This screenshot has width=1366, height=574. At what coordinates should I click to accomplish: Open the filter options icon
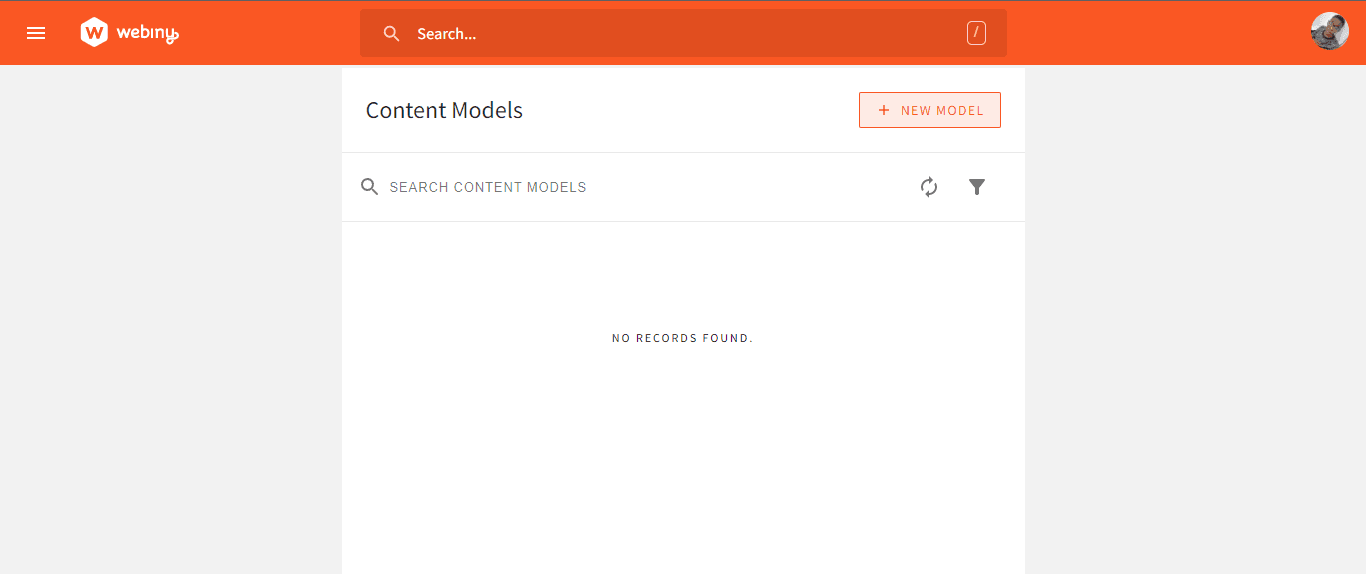point(977,187)
